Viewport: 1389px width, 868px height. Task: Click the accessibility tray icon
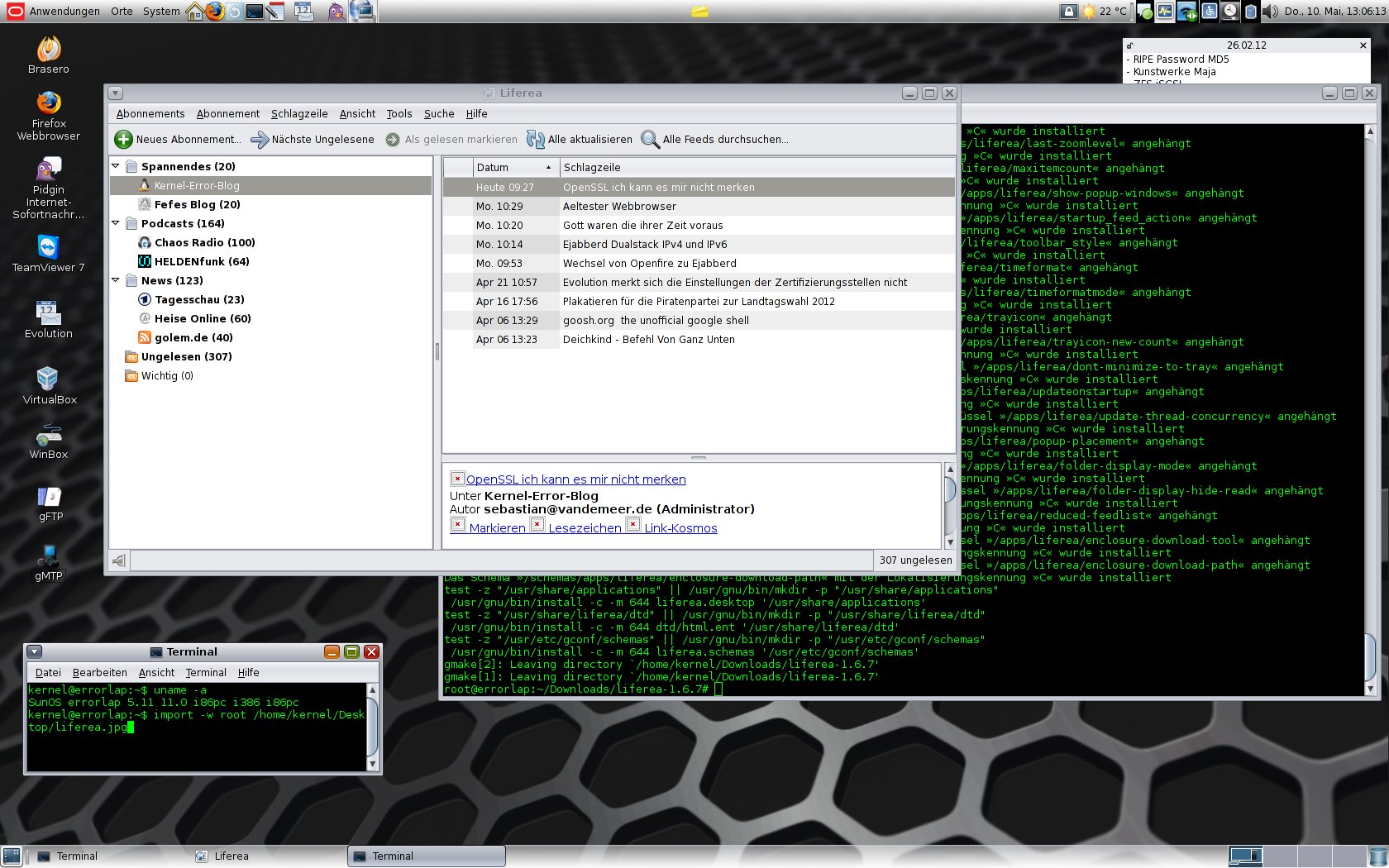1210,12
